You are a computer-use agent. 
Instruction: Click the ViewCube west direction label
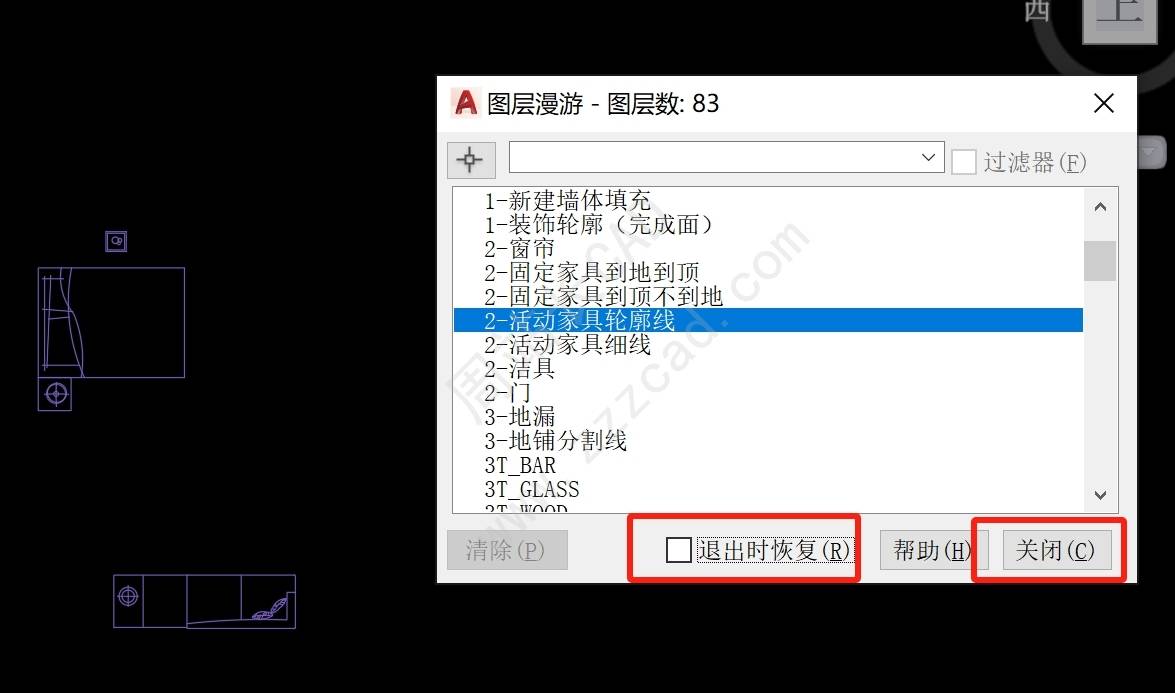pos(1036,10)
